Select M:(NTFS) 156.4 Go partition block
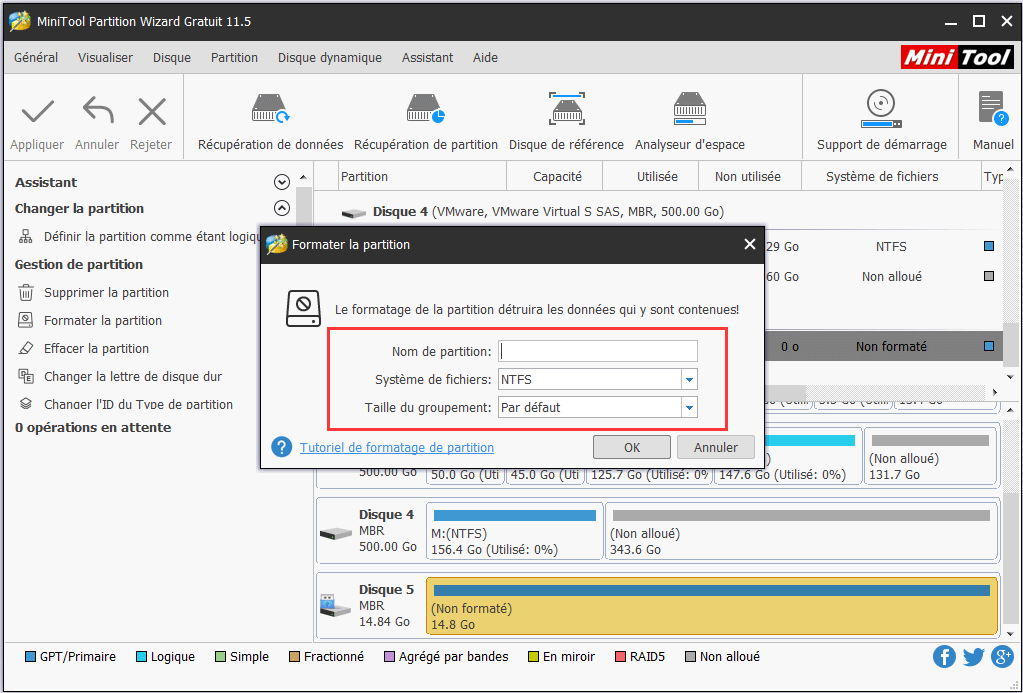The width and height of the screenshot is (1023, 693). [x=515, y=531]
